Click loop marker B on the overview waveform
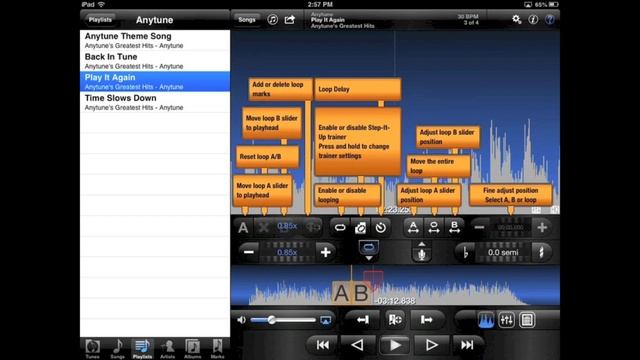Image resolution: width=640 pixels, height=360 pixels. click(x=361, y=293)
